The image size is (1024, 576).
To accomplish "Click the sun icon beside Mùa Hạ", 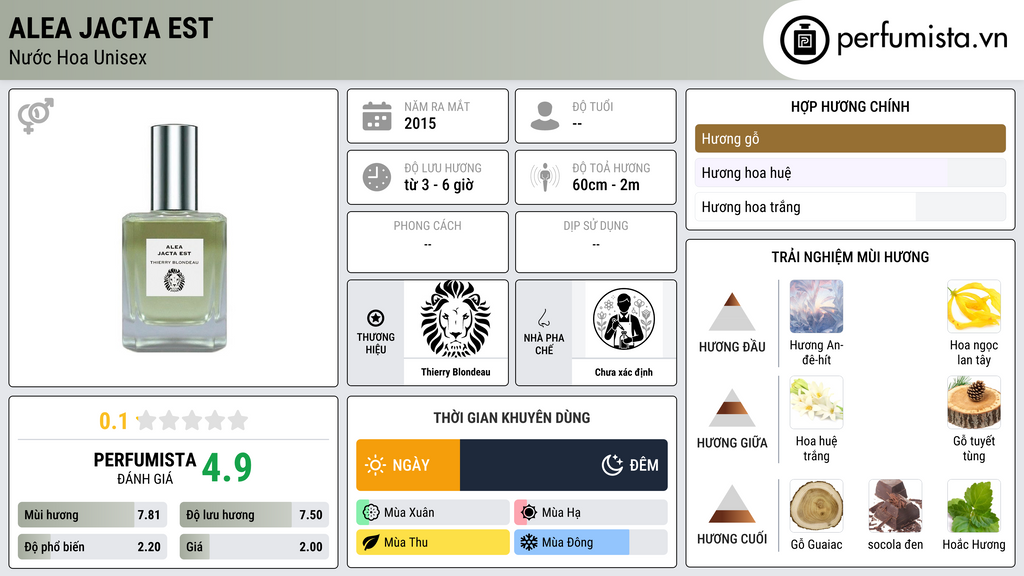I will (x=529, y=512).
